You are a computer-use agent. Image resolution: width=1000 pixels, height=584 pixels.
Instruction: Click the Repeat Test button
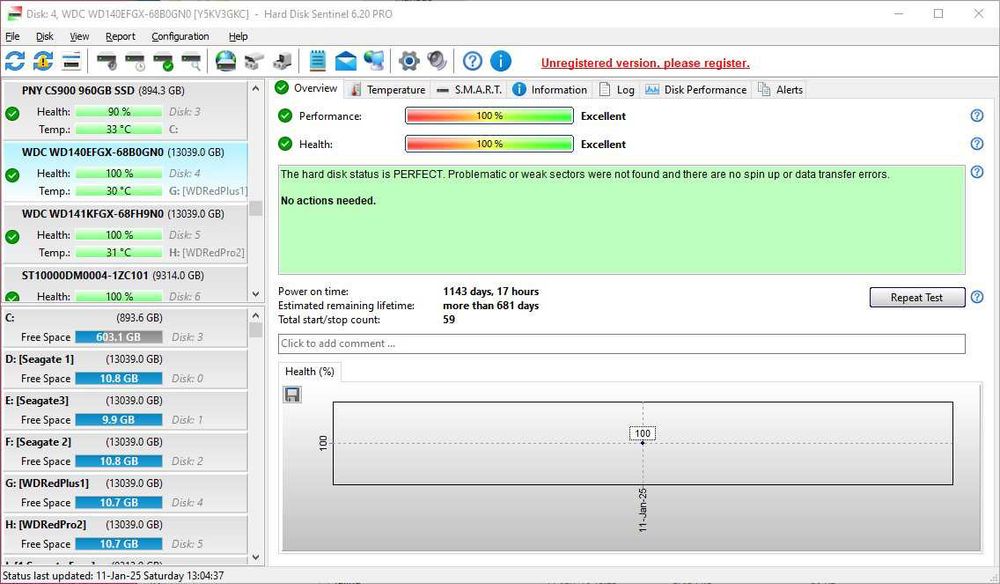click(916, 297)
